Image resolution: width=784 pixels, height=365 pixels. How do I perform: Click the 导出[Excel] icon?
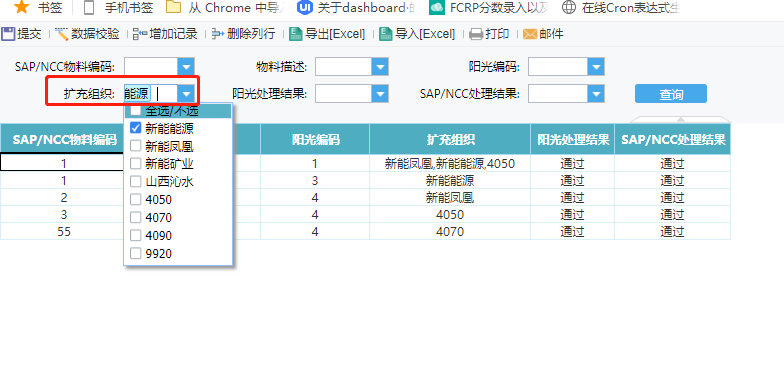click(x=296, y=34)
